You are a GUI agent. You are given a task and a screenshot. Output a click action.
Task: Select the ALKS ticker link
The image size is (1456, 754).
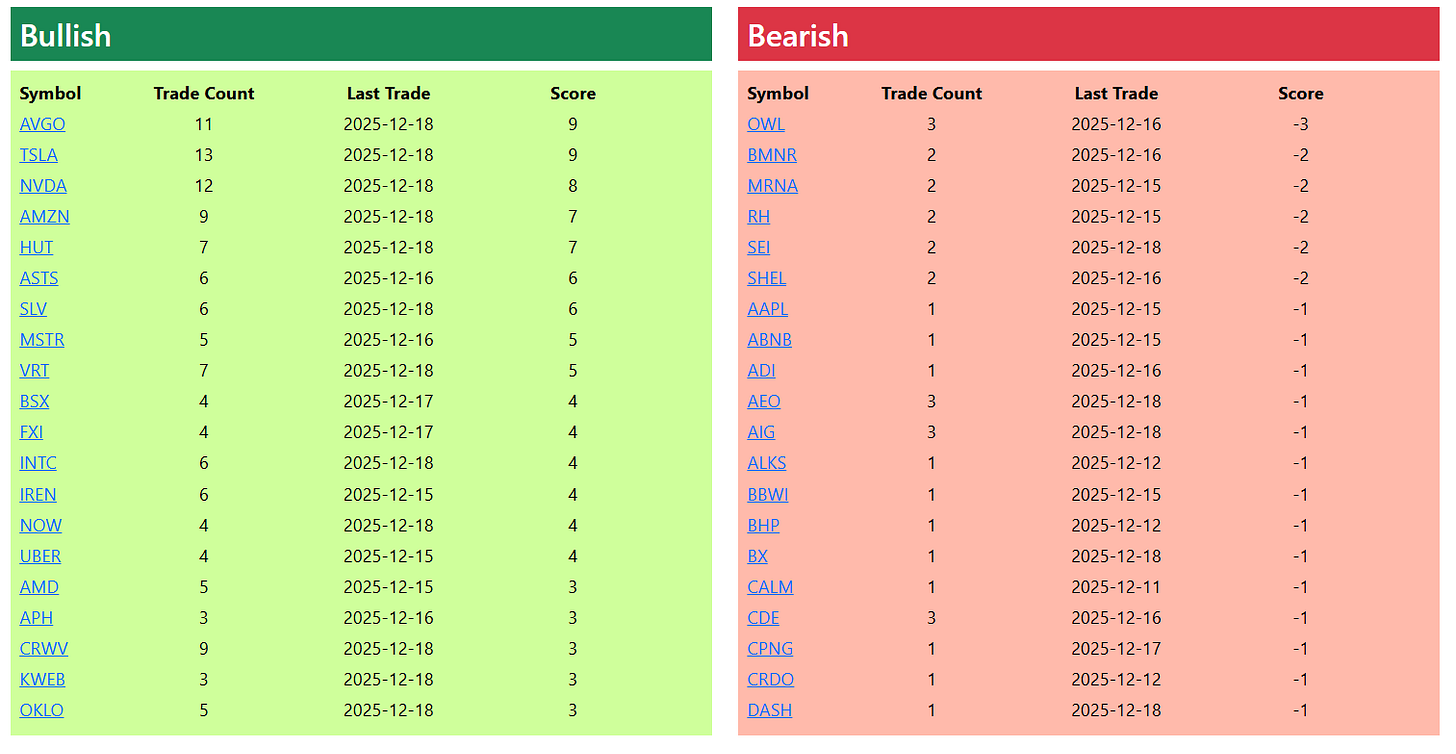767,464
